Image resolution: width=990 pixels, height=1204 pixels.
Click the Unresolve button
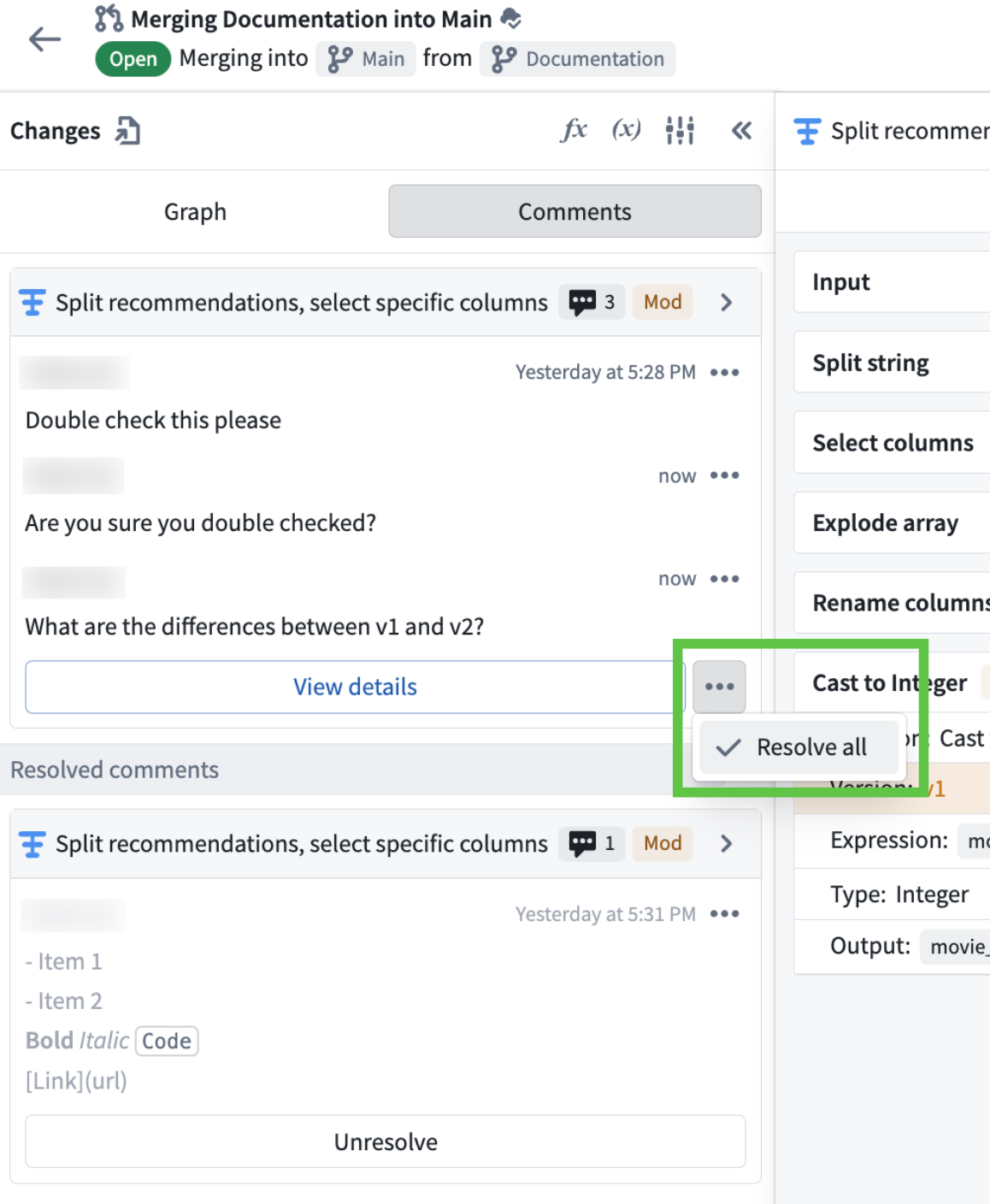pos(385,1142)
